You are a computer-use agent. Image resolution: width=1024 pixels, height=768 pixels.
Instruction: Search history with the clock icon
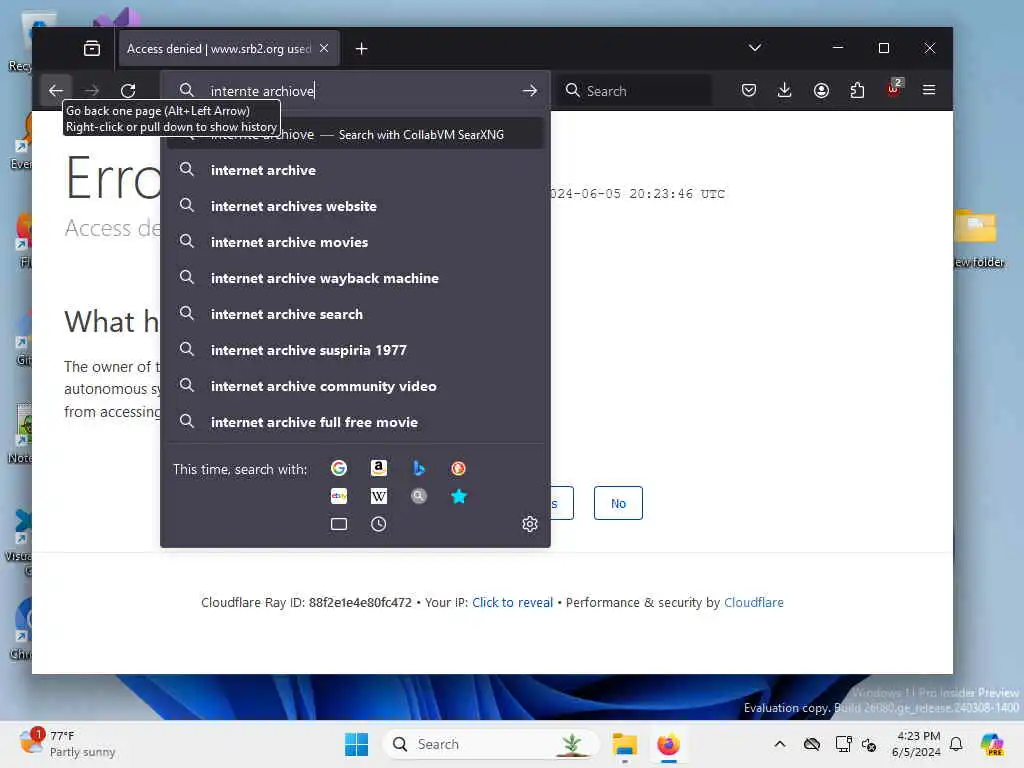(x=379, y=524)
